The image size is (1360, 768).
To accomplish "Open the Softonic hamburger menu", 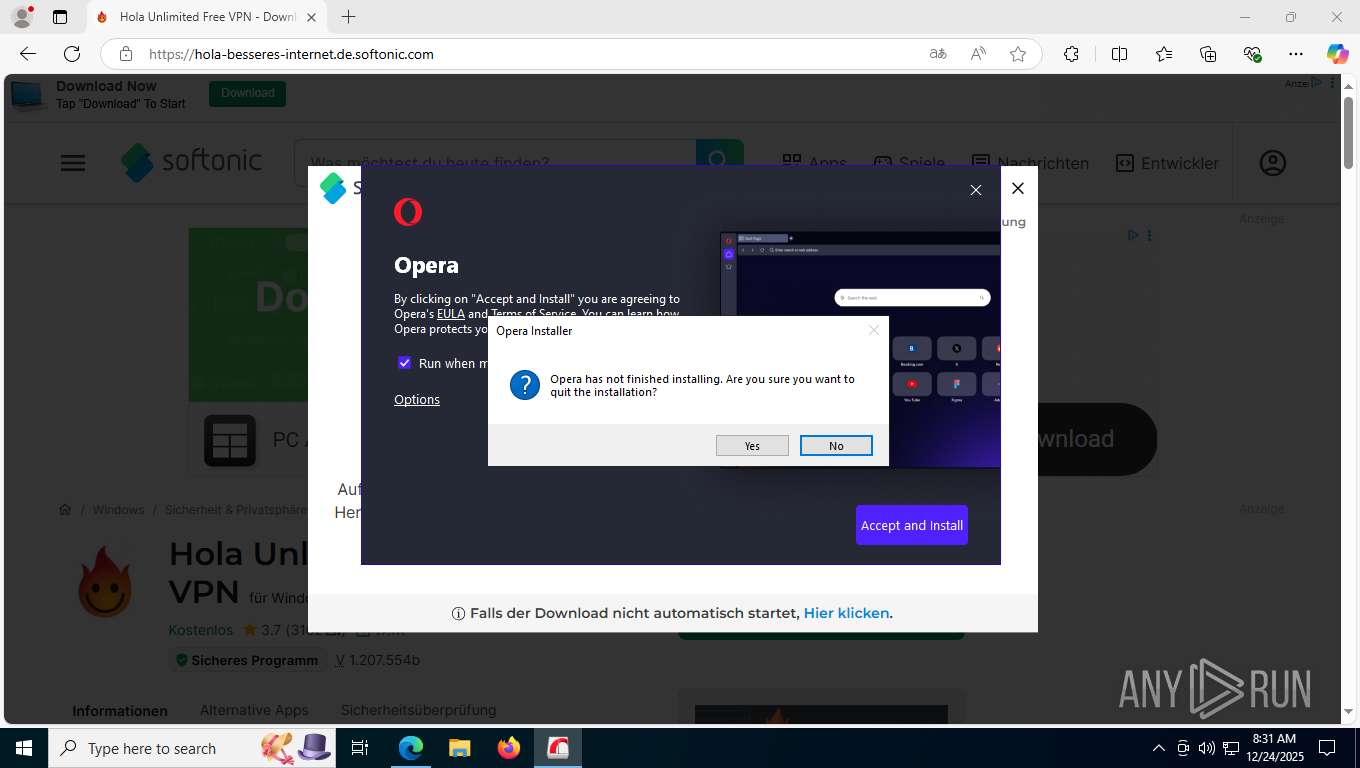I will [73, 163].
